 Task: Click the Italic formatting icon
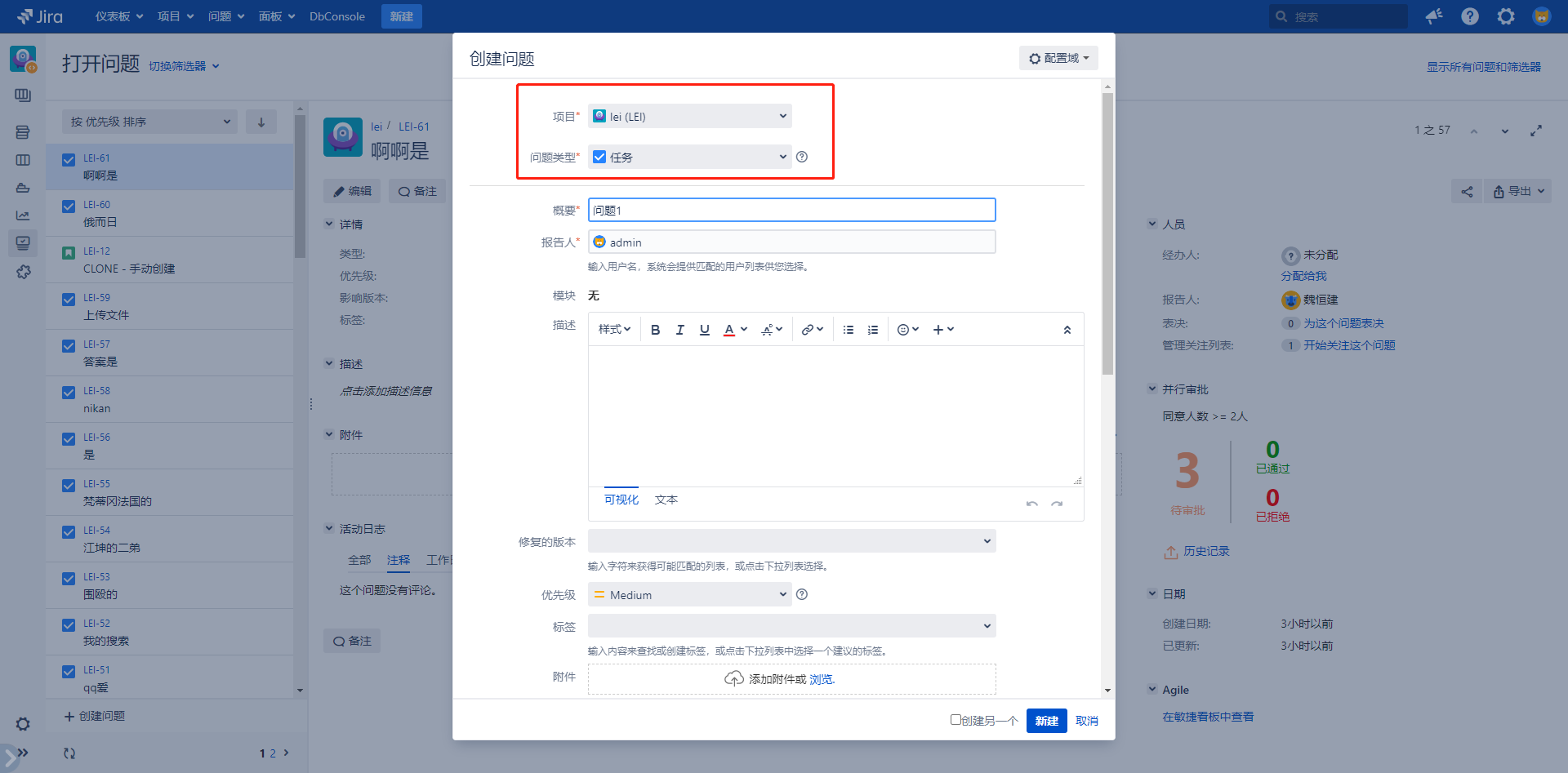pyautogui.click(x=679, y=330)
